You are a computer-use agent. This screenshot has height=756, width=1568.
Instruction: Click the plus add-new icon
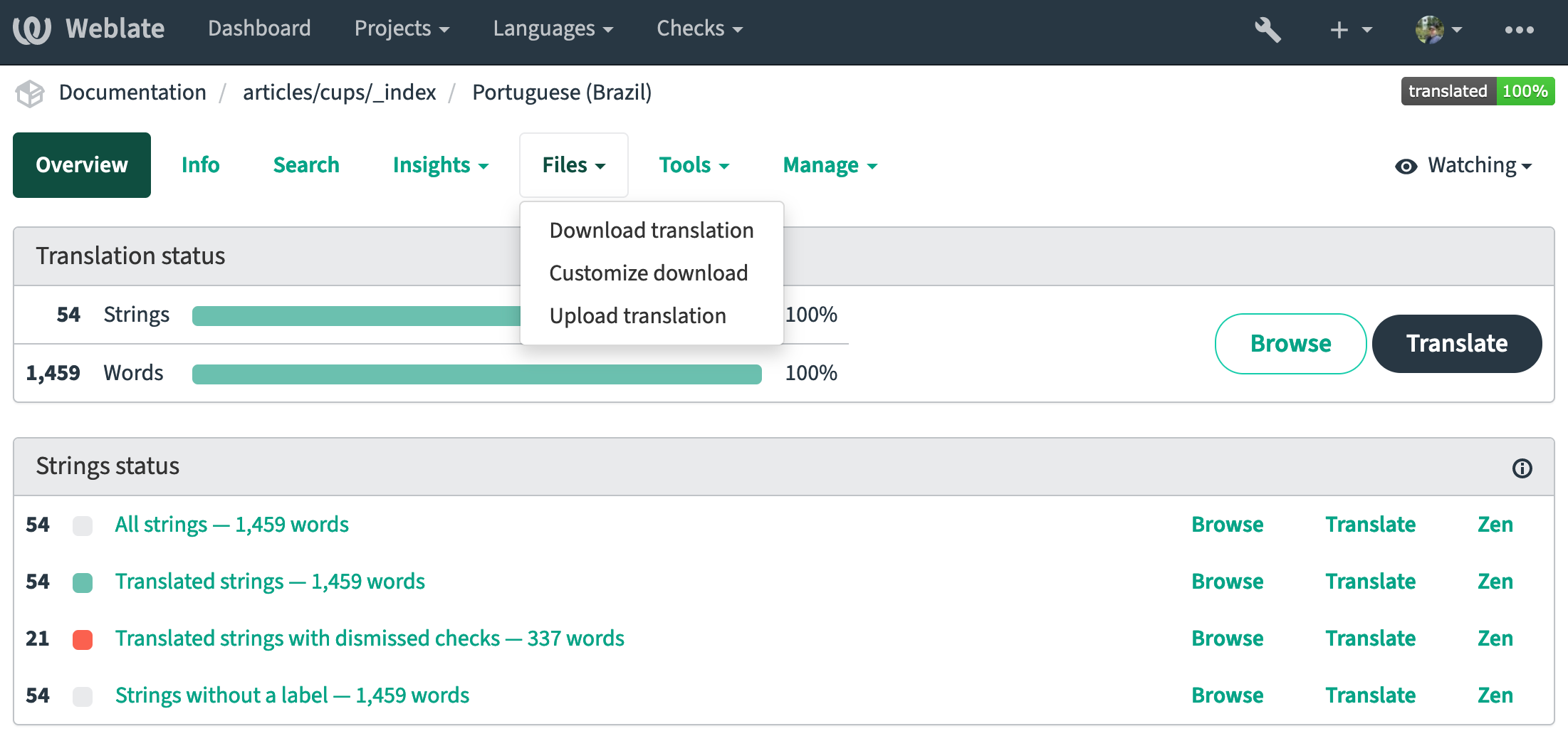coord(1339,30)
